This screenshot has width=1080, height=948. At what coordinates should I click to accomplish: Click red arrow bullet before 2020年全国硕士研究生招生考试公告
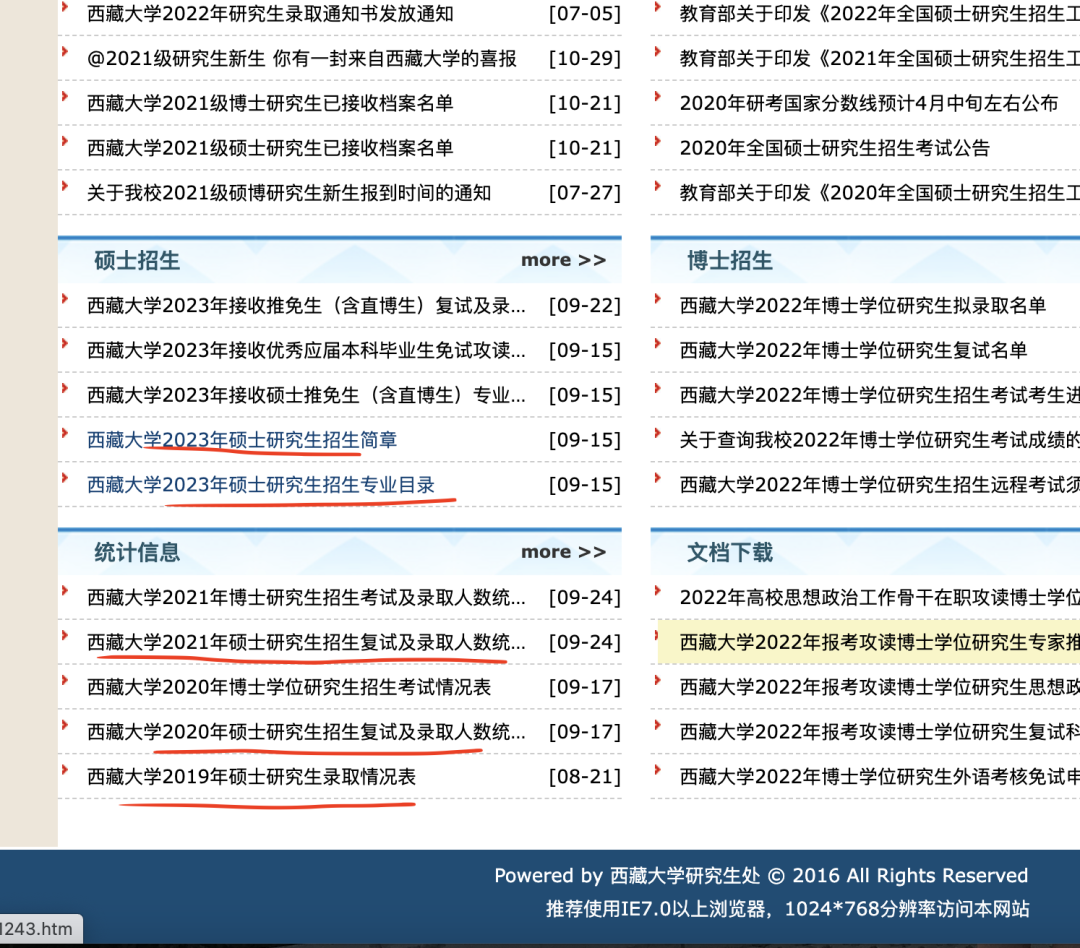pos(657,141)
